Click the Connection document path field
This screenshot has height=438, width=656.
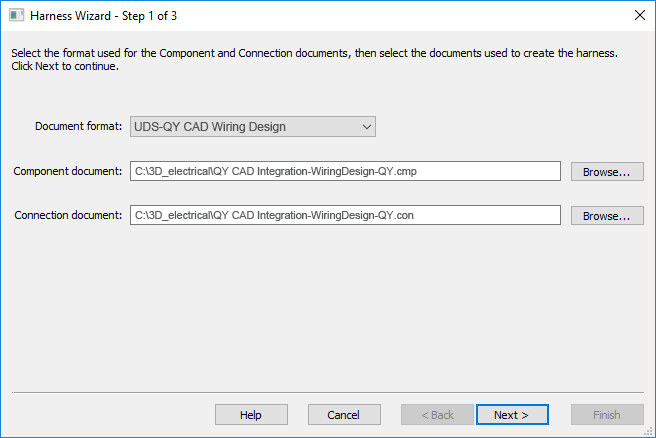[345, 215]
